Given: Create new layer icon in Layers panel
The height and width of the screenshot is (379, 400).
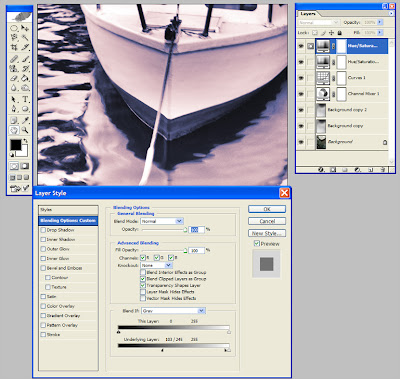Looking at the screenshot, I should (370, 170).
